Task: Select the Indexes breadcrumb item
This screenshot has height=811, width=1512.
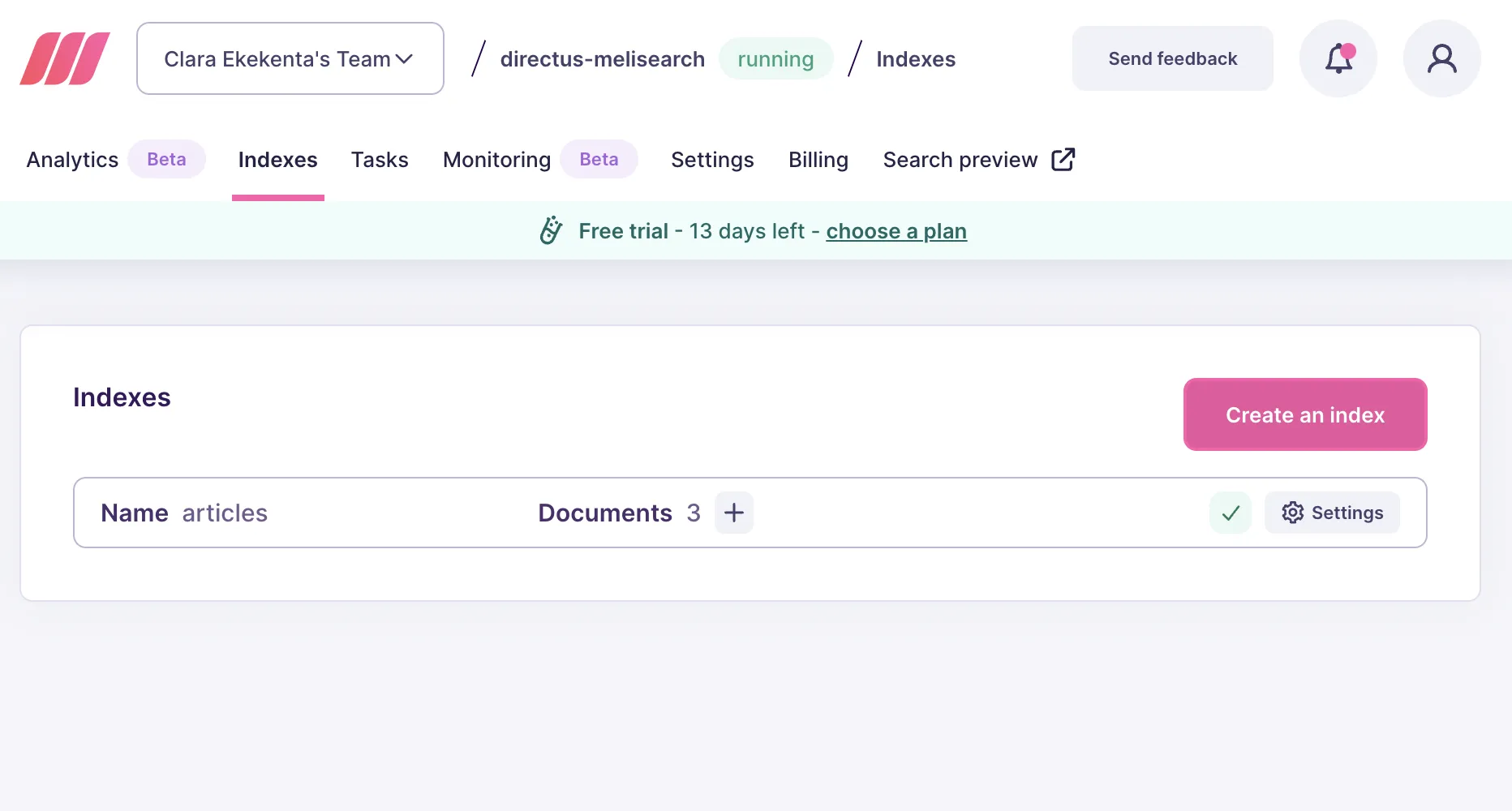Action: (x=915, y=58)
